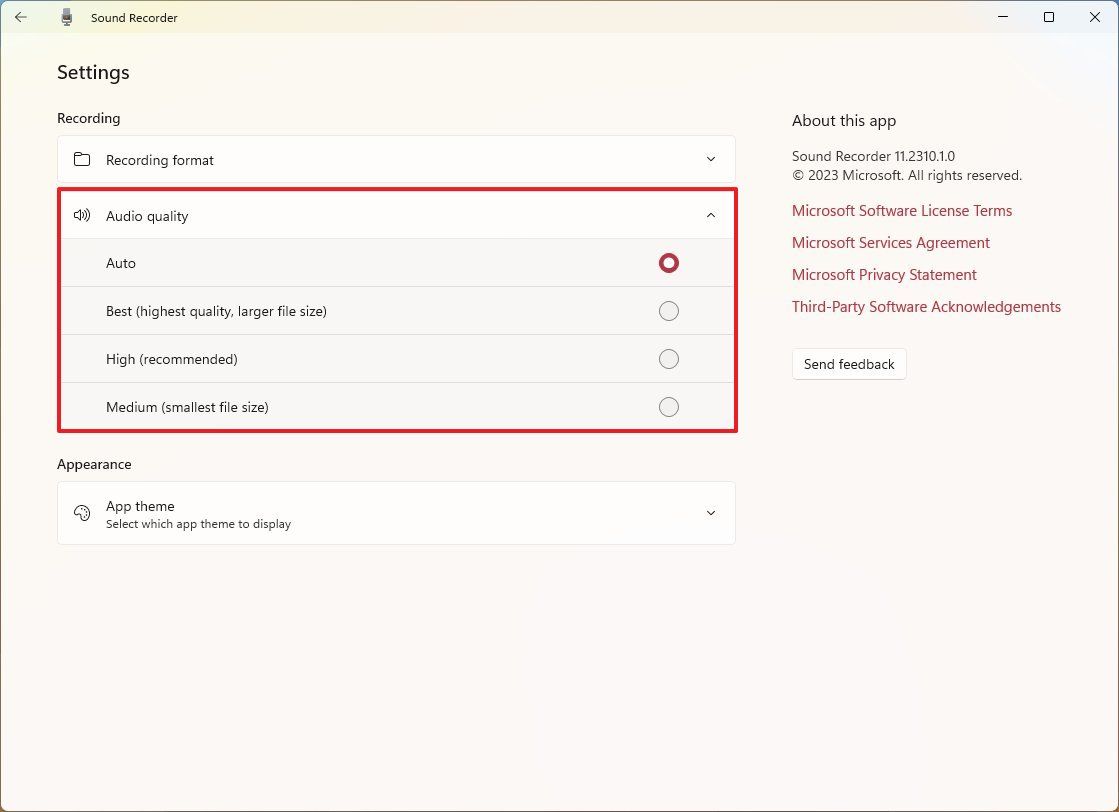1119x812 pixels.
Task: Expand the Recording format dropdown
Action: pyautogui.click(x=711, y=159)
